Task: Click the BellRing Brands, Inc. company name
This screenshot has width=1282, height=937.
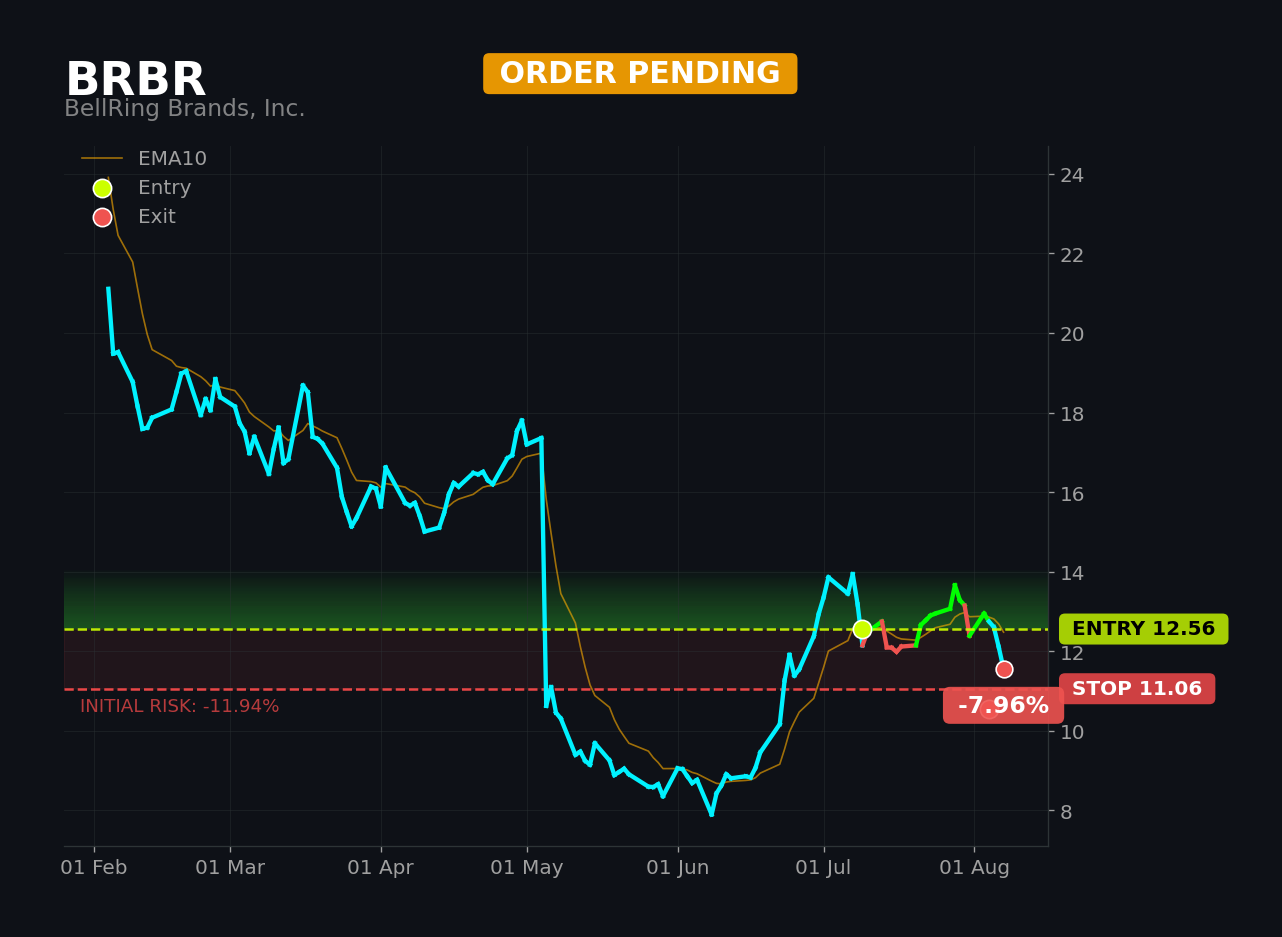Action: pos(185,109)
